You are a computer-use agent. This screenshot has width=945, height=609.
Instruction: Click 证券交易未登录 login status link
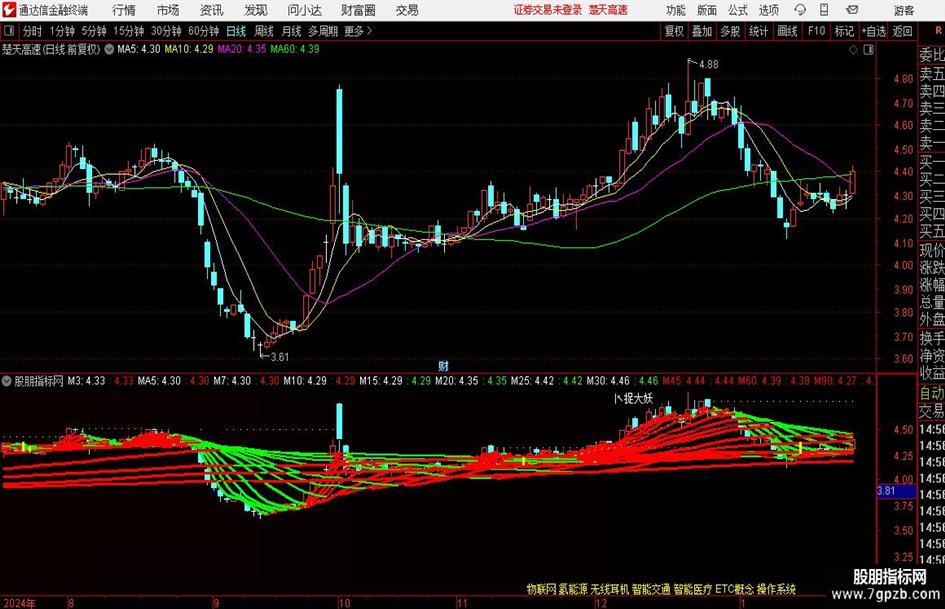point(548,10)
